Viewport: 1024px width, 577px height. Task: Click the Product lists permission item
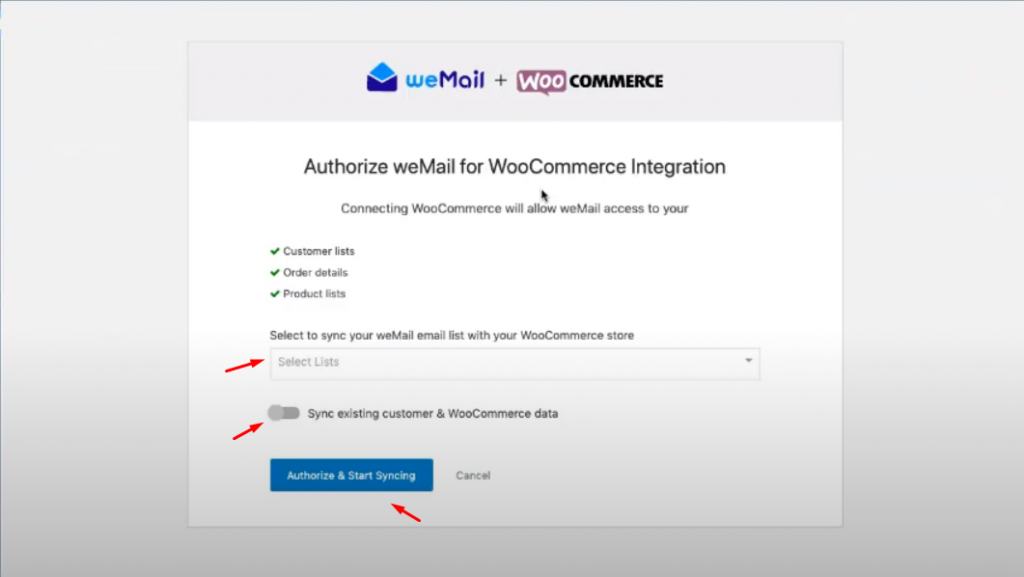click(308, 294)
